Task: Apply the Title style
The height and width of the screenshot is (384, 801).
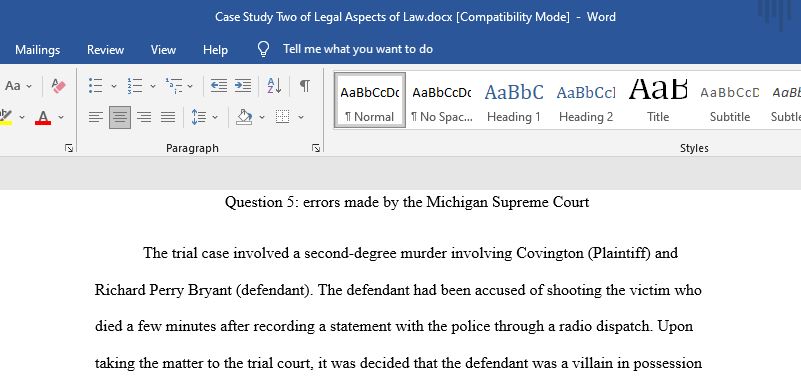Action: coord(658,100)
